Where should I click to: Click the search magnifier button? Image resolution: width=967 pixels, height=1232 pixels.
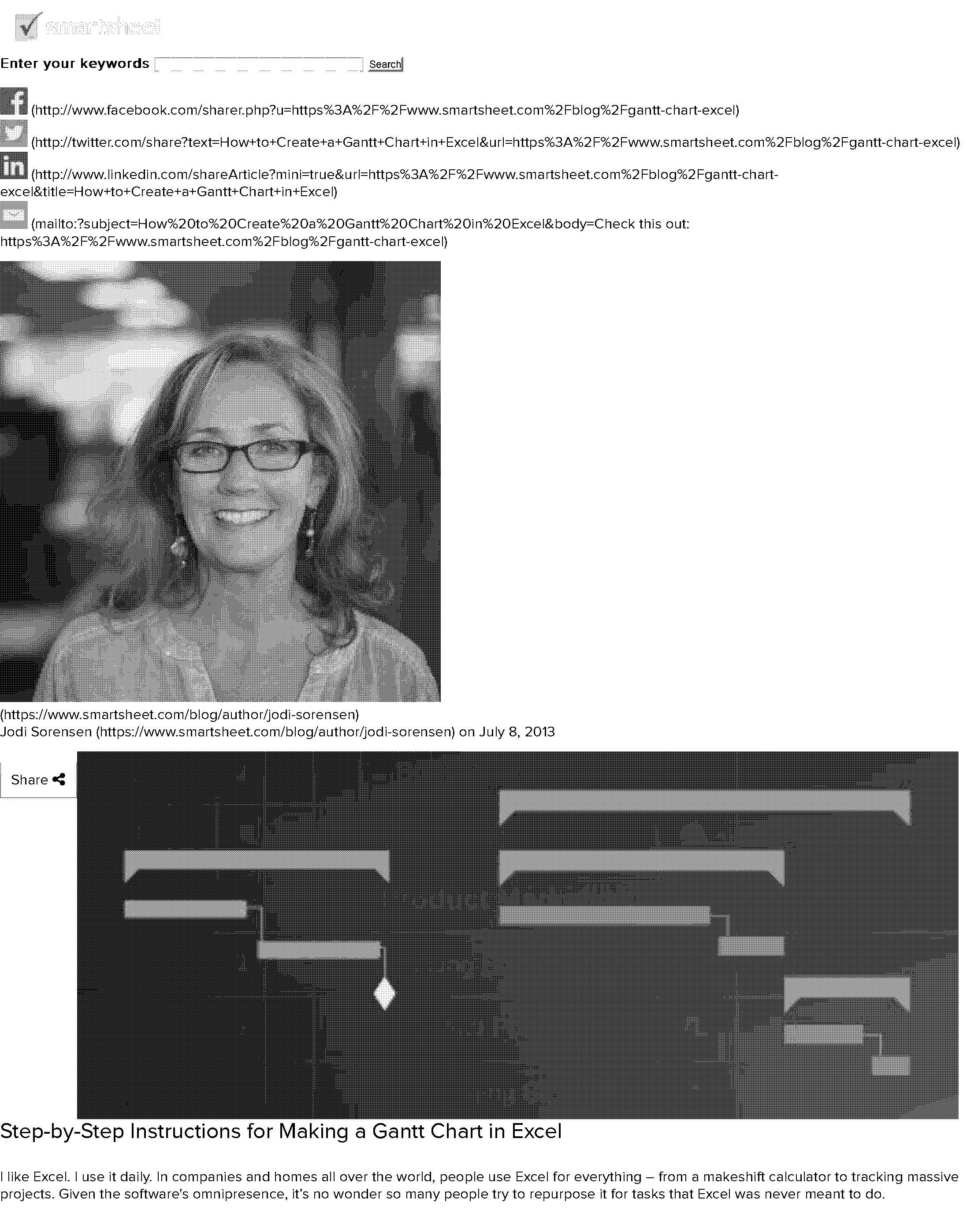point(384,64)
